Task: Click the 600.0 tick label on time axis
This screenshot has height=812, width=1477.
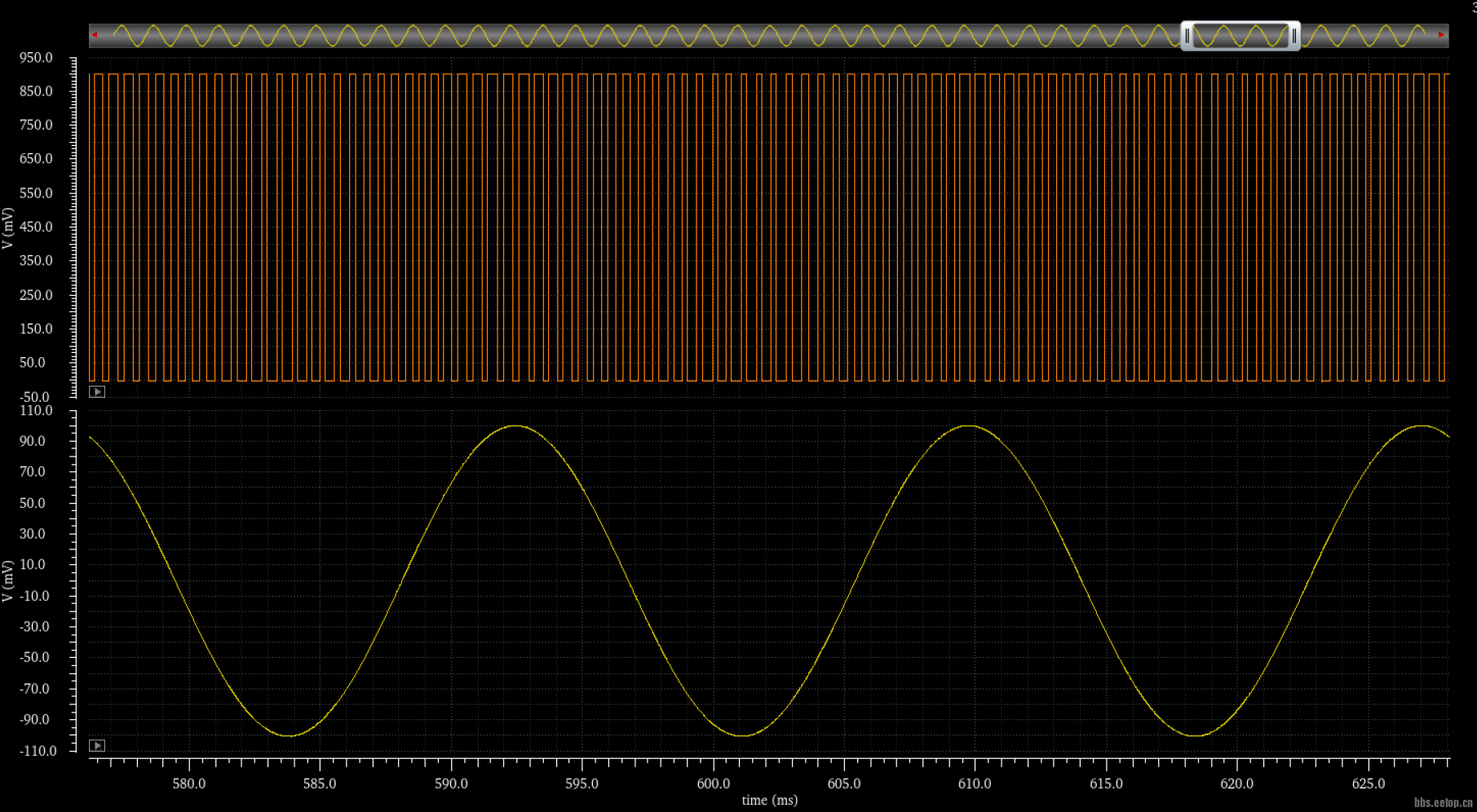Action: (x=713, y=783)
